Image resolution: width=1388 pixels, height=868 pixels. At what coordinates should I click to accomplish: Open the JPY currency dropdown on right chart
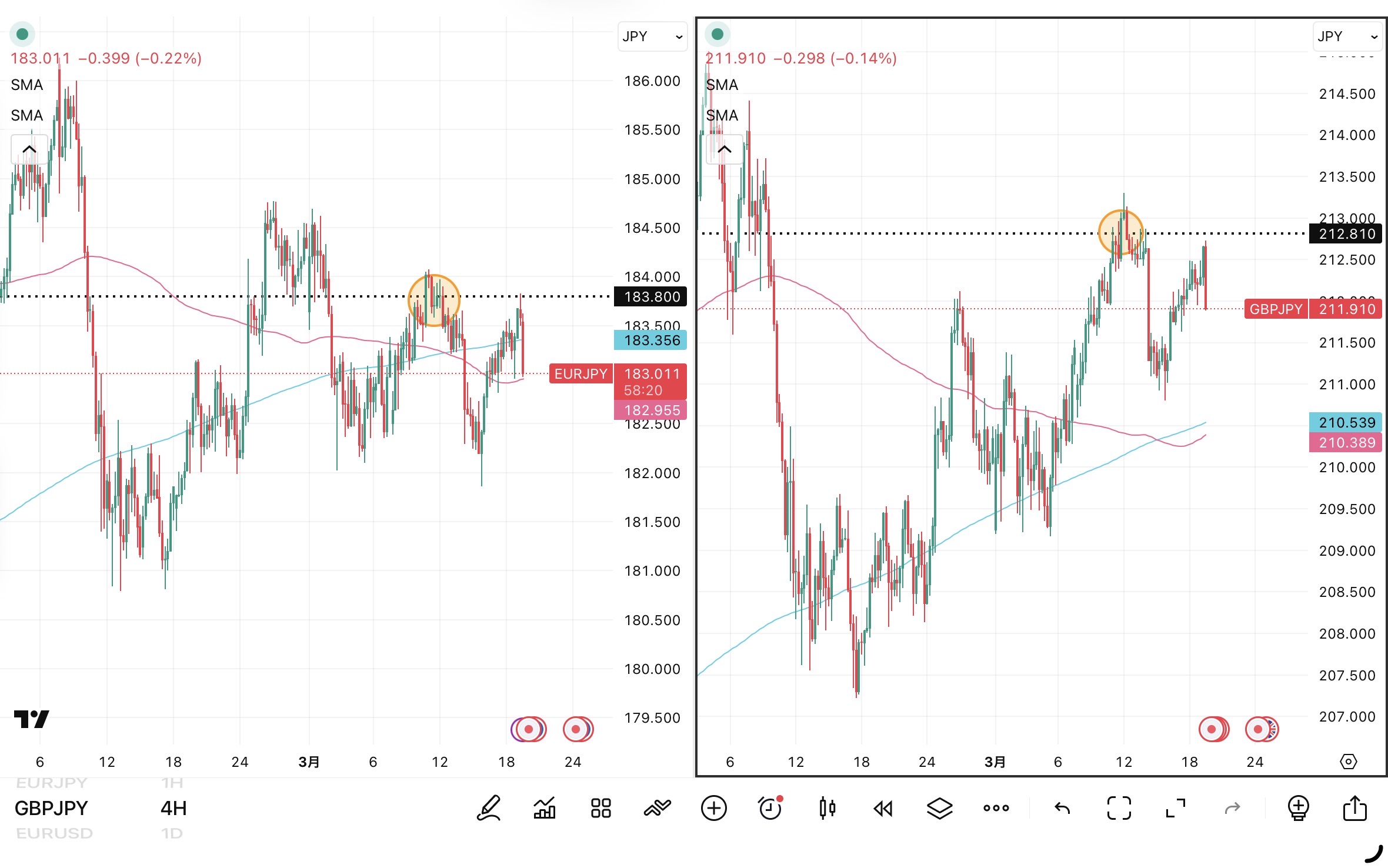(1347, 36)
